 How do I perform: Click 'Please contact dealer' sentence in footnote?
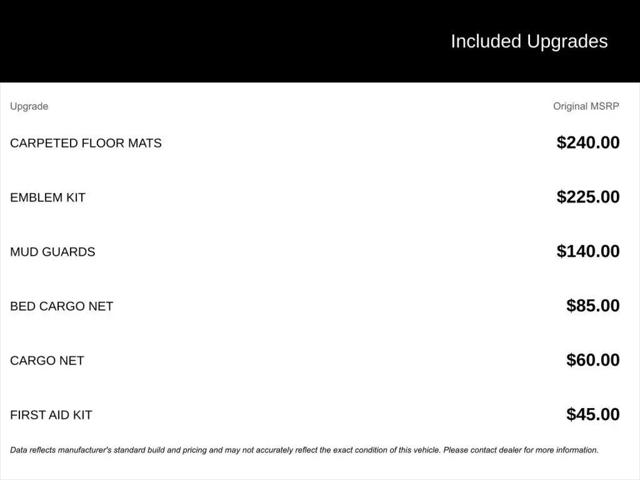tap(521, 450)
